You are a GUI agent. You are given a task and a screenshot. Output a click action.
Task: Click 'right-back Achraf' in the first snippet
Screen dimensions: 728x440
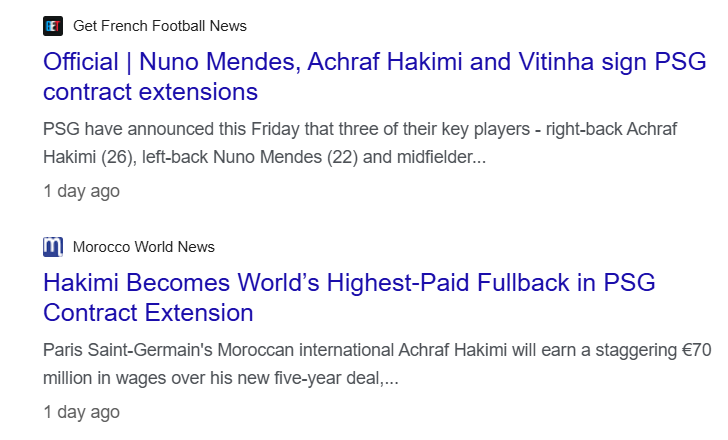tap(611, 129)
